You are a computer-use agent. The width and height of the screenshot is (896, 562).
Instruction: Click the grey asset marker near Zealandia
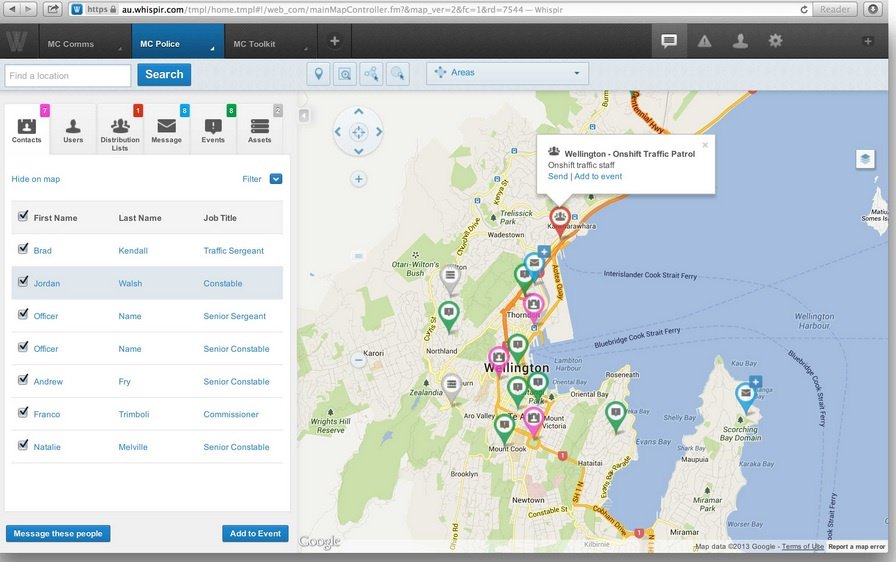[x=451, y=387]
